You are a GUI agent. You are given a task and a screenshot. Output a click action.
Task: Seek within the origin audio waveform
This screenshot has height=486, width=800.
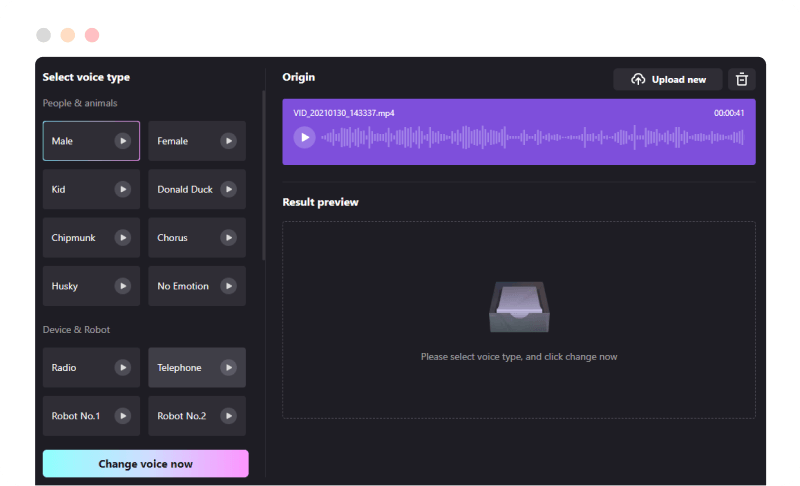(x=530, y=137)
